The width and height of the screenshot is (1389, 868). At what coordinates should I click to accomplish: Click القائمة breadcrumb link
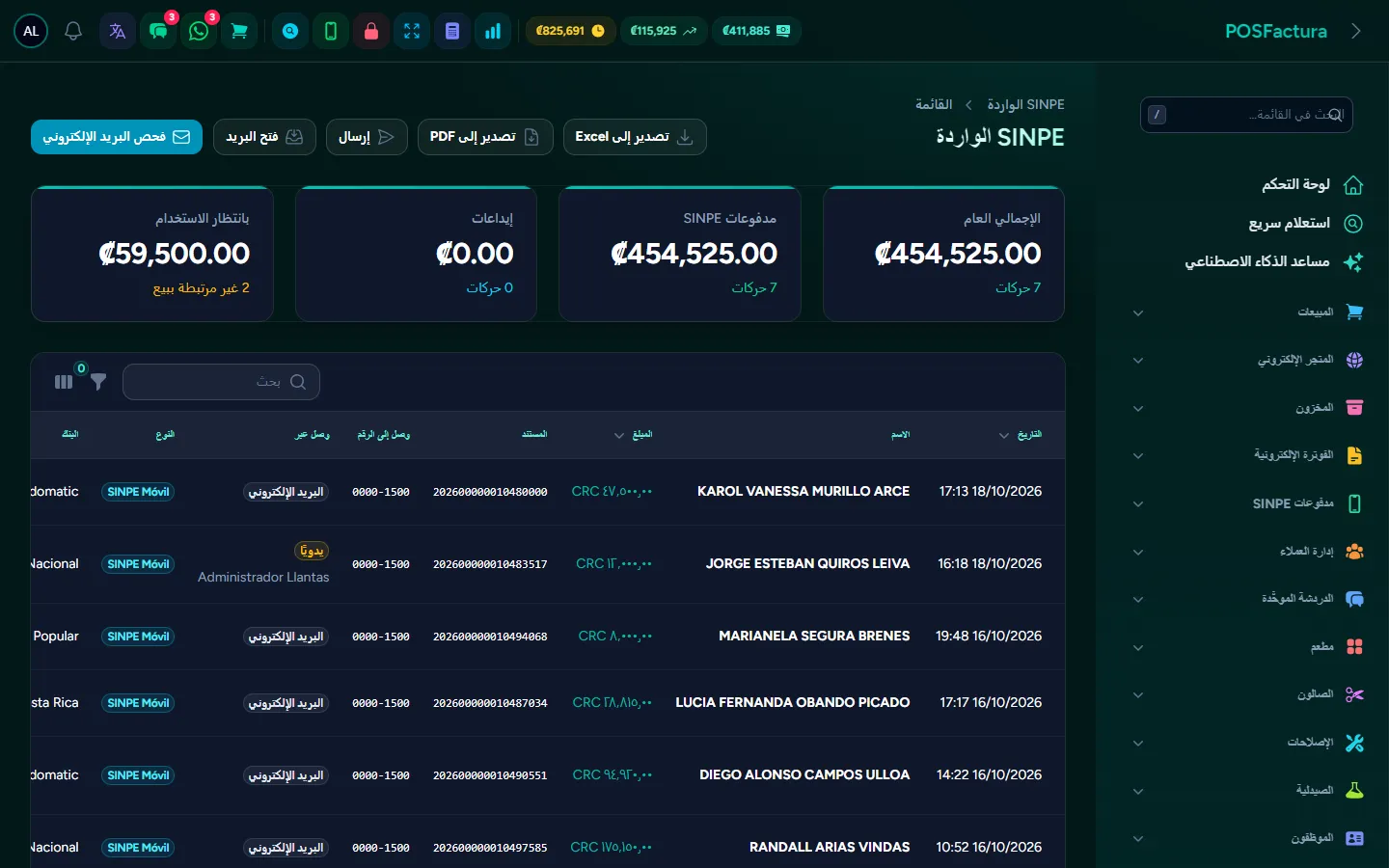[934, 104]
